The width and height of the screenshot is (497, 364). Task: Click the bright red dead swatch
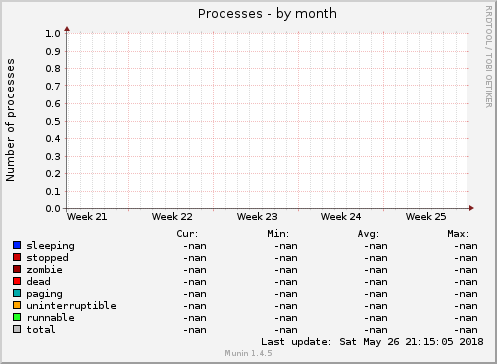[17, 281]
